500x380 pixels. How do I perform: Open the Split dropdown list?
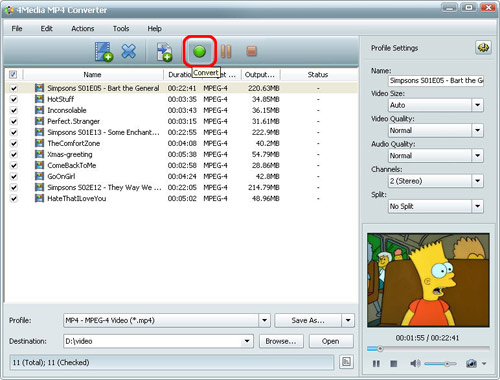tap(477, 206)
